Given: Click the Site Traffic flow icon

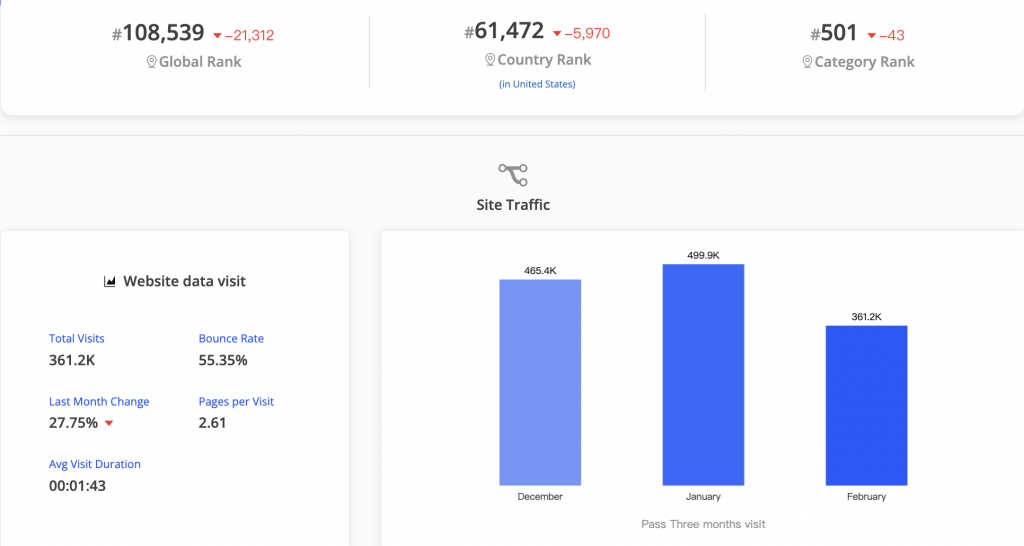Looking at the screenshot, I should point(513,174).
